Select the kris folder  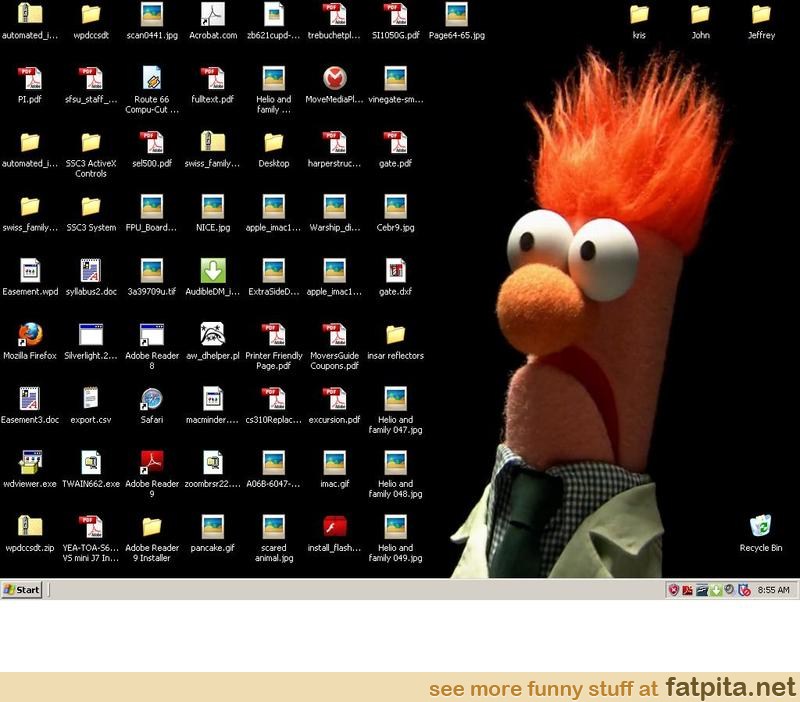click(x=639, y=14)
